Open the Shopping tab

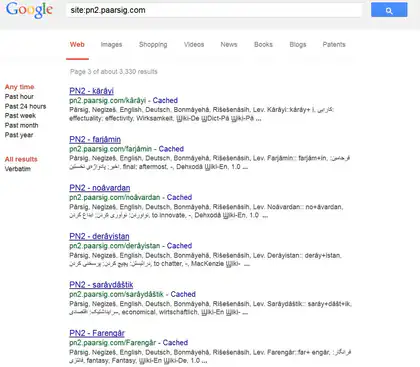pos(153,45)
